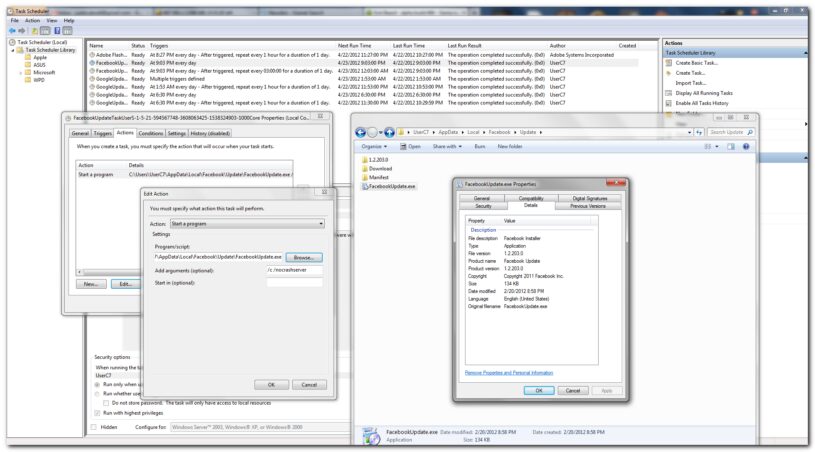Viewport: 815px width, 452px height.
Task: Open the Action menu in Task Scheduler
Action: tap(32, 20)
